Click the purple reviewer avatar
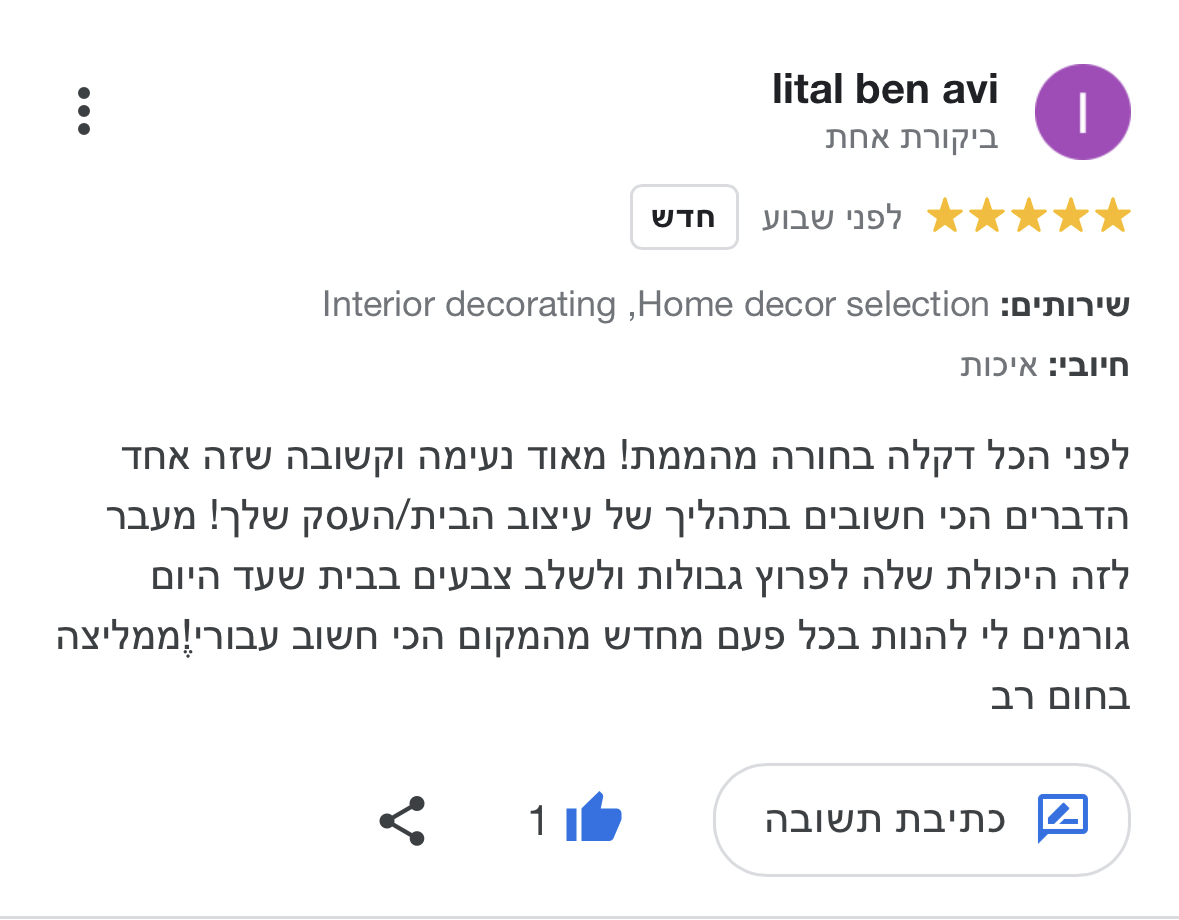 click(x=1082, y=111)
